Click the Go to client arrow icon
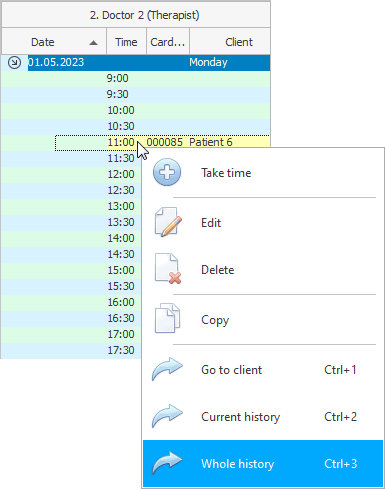 167,369
